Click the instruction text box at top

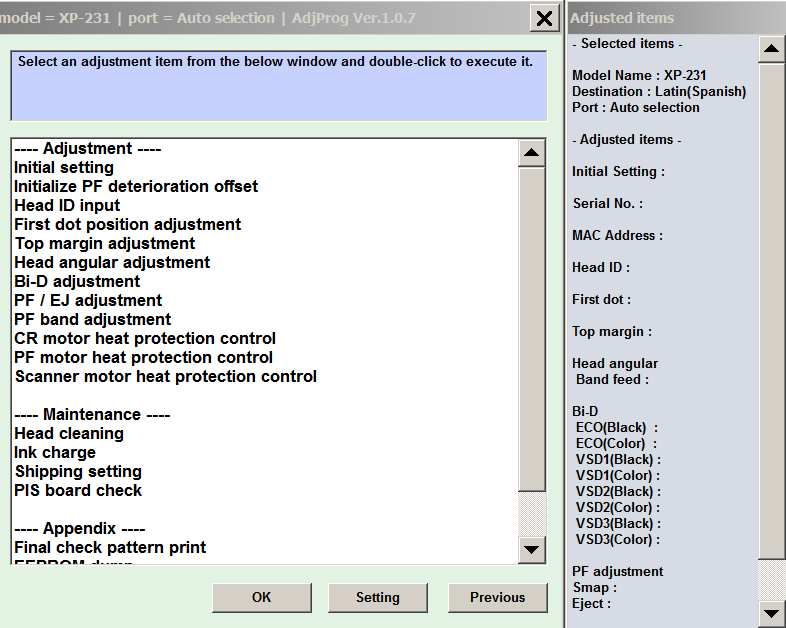click(279, 86)
